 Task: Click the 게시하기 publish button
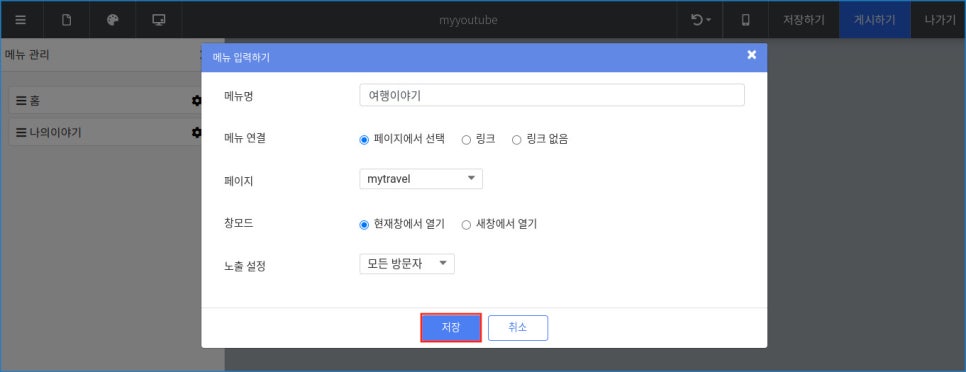[x=874, y=20]
